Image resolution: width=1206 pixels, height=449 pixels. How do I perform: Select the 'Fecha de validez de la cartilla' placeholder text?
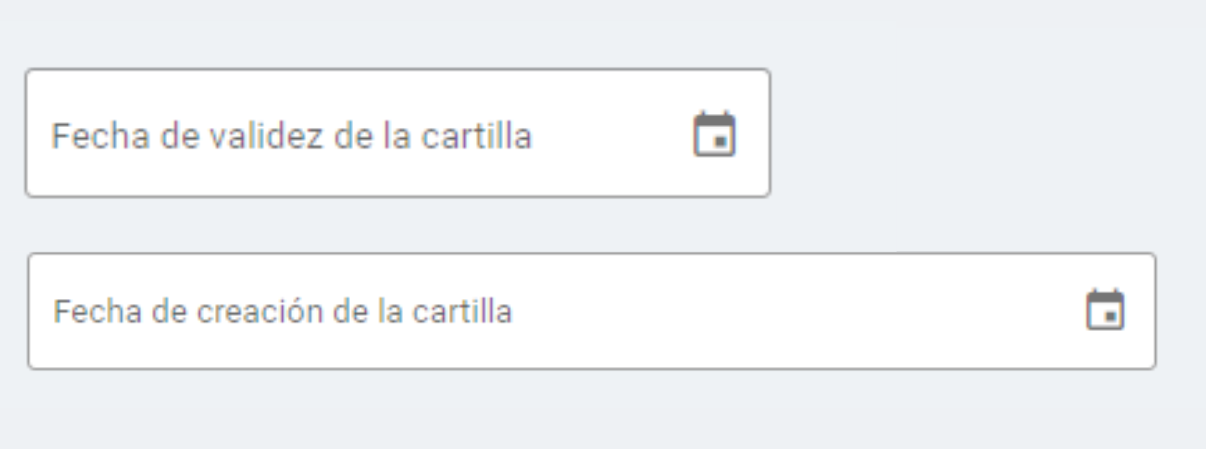[291, 134]
